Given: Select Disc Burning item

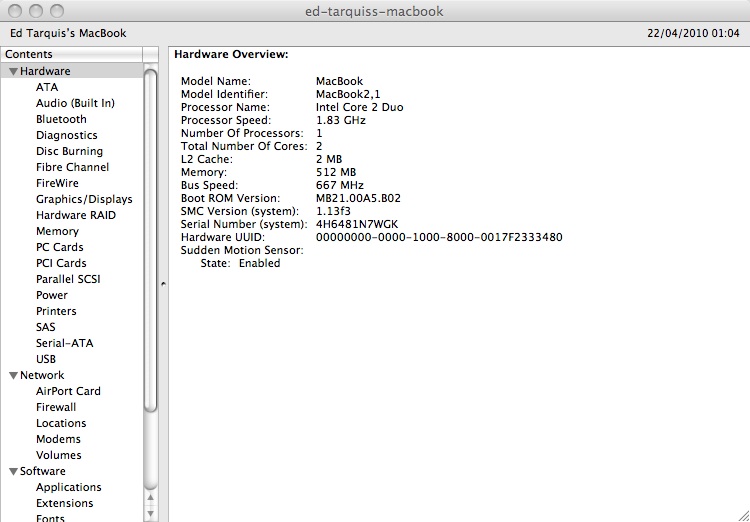Looking at the screenshot, I should point(69,151).
